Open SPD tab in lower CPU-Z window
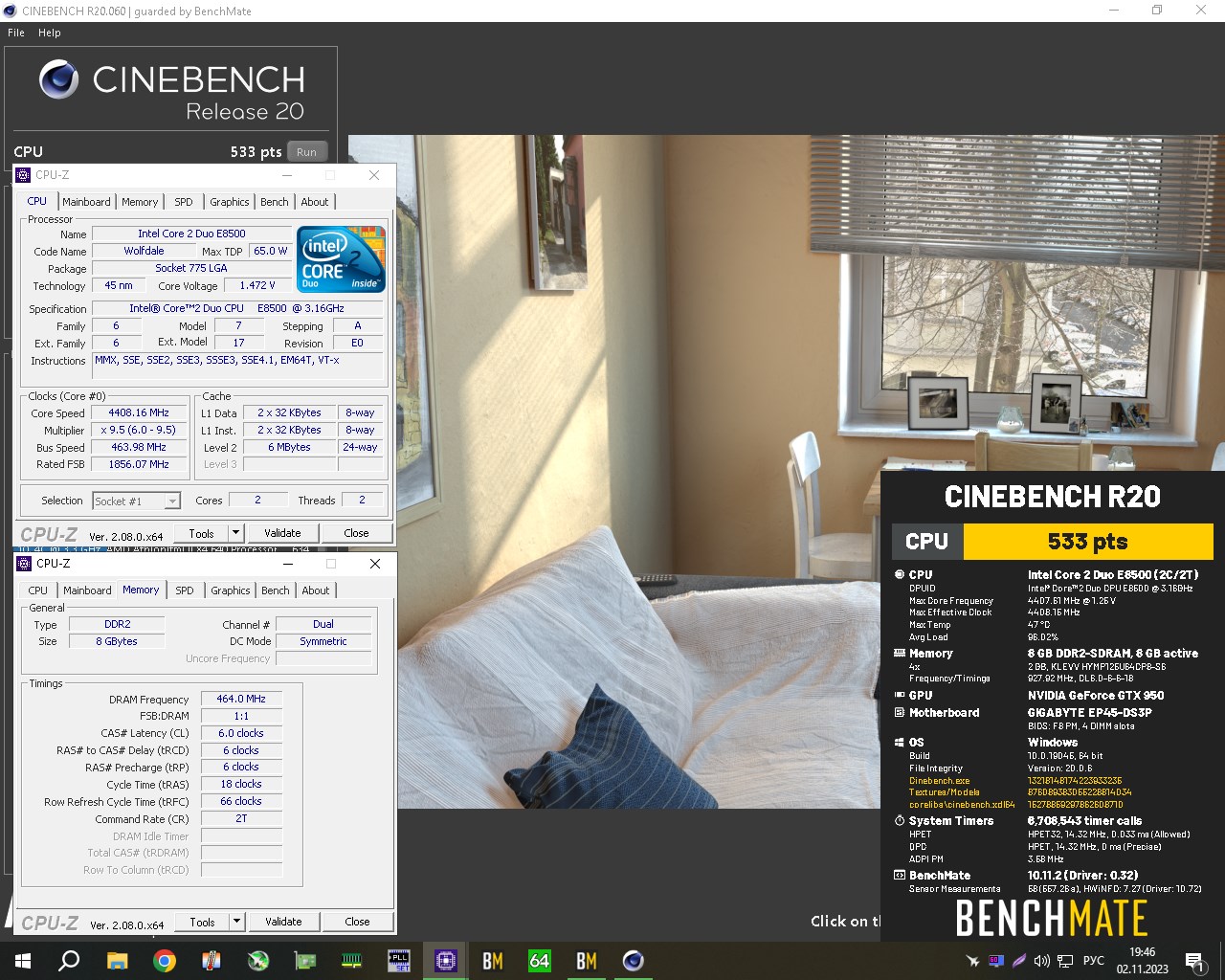This screenshot has height=980, width=1225. pyautogui.click(x=185, y=590)
